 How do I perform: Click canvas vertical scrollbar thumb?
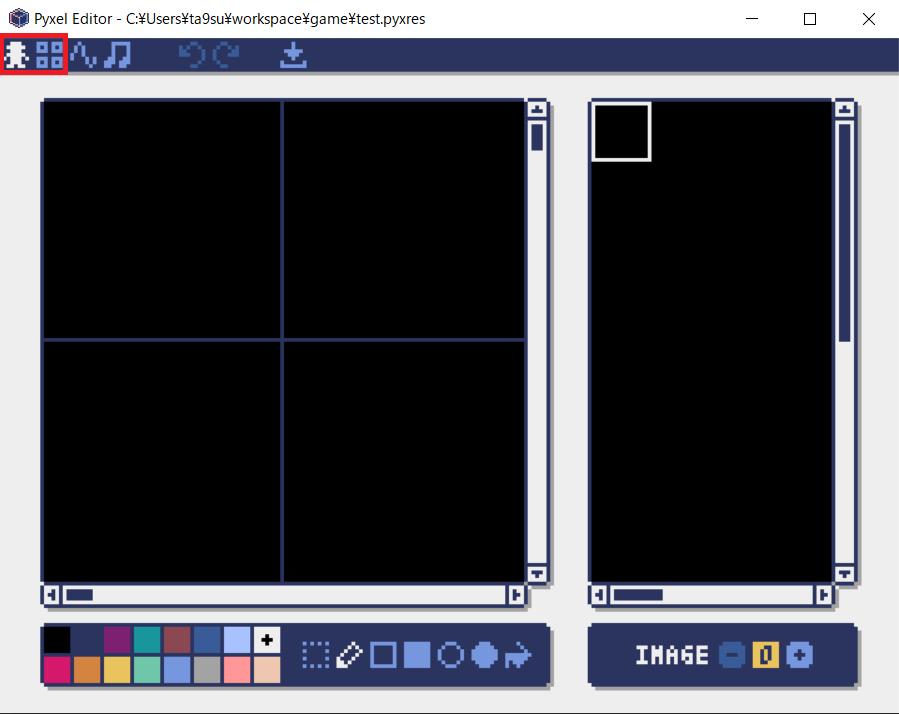(537, 137)
